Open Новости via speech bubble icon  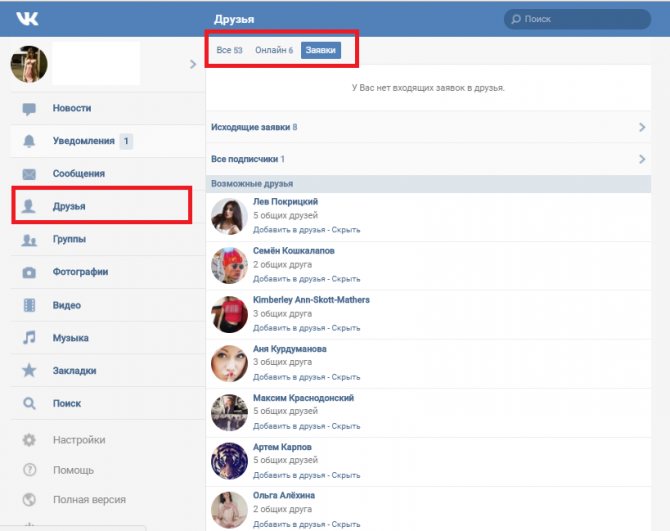(29, 109)
